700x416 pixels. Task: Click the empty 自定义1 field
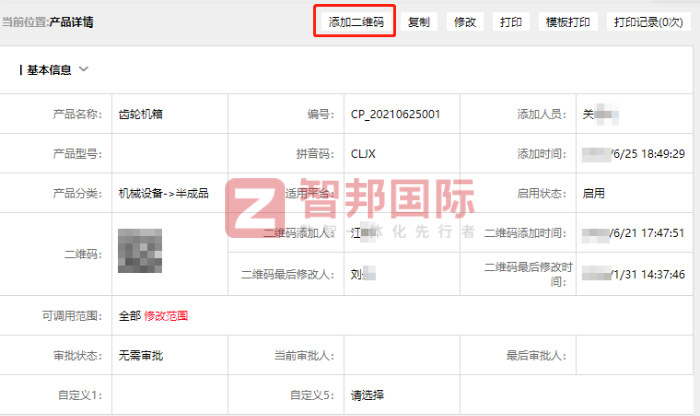pyautogui.click(x=170, y=395)
